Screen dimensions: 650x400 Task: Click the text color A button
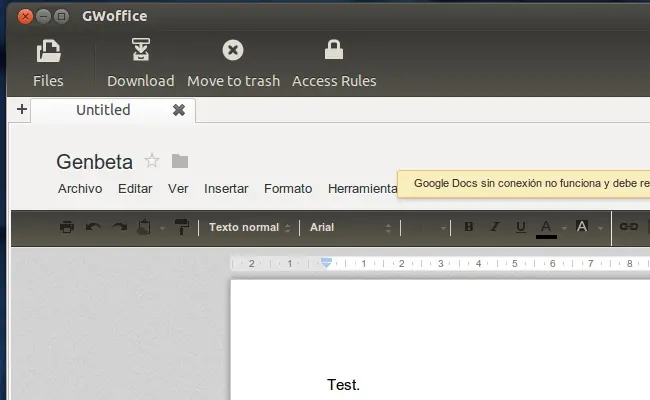pos(546,229)
